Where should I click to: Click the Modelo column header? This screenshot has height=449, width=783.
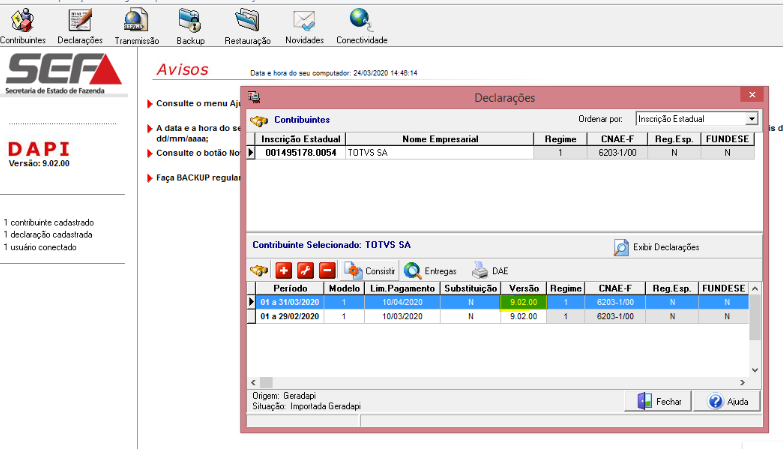(x=344, y=288)
